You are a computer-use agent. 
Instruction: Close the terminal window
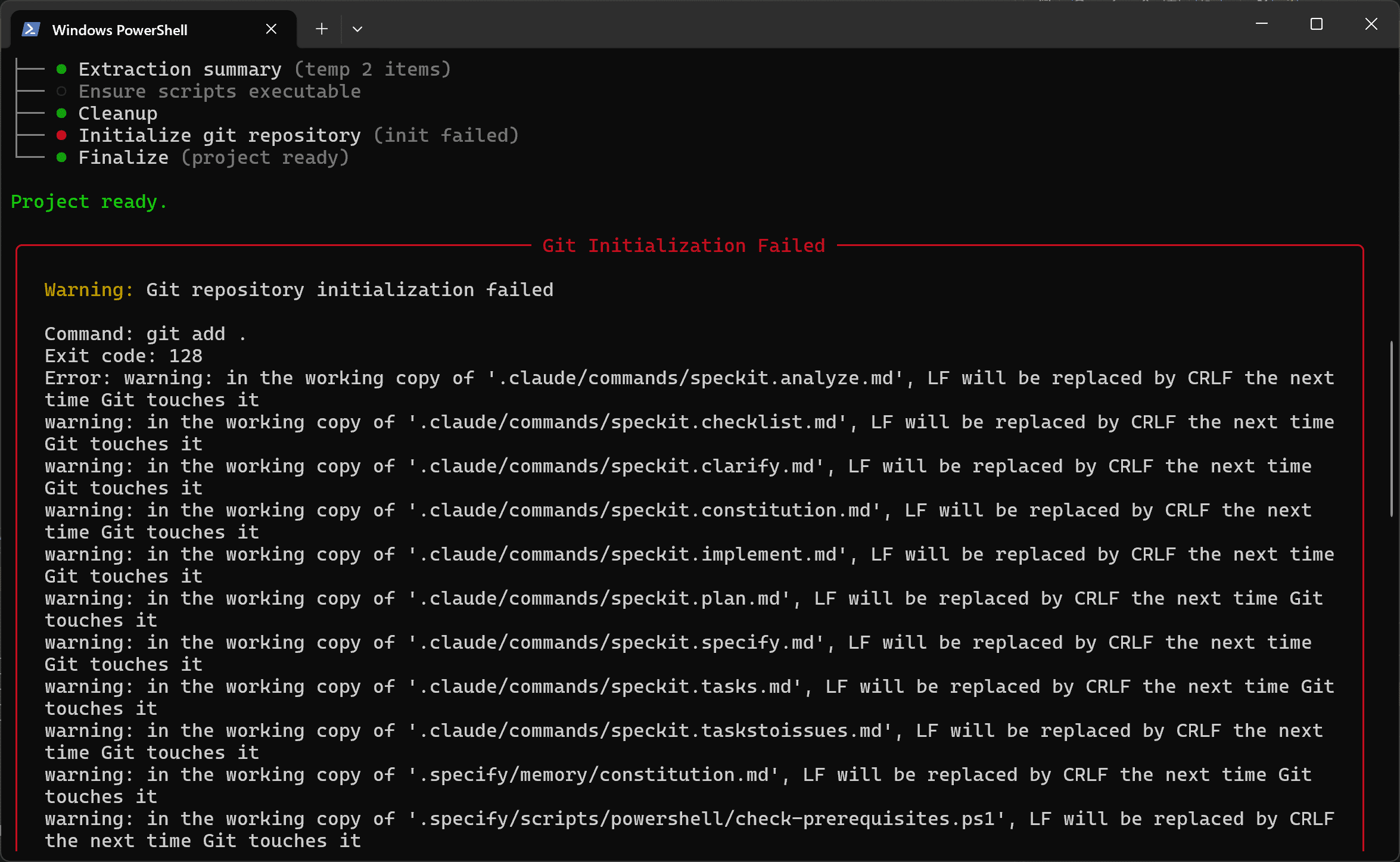click(x=1371, y=24)
